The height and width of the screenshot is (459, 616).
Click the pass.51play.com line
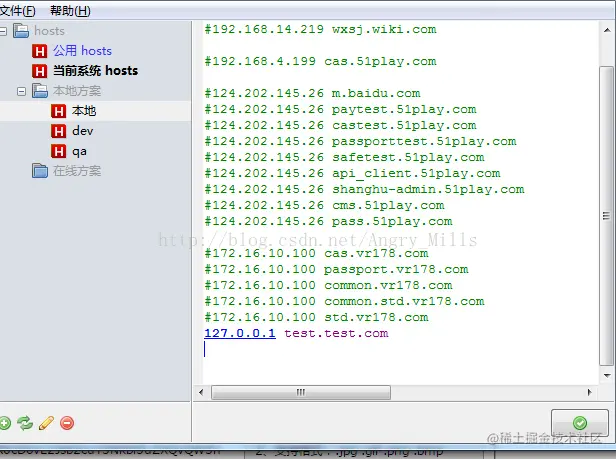point(328,221)
